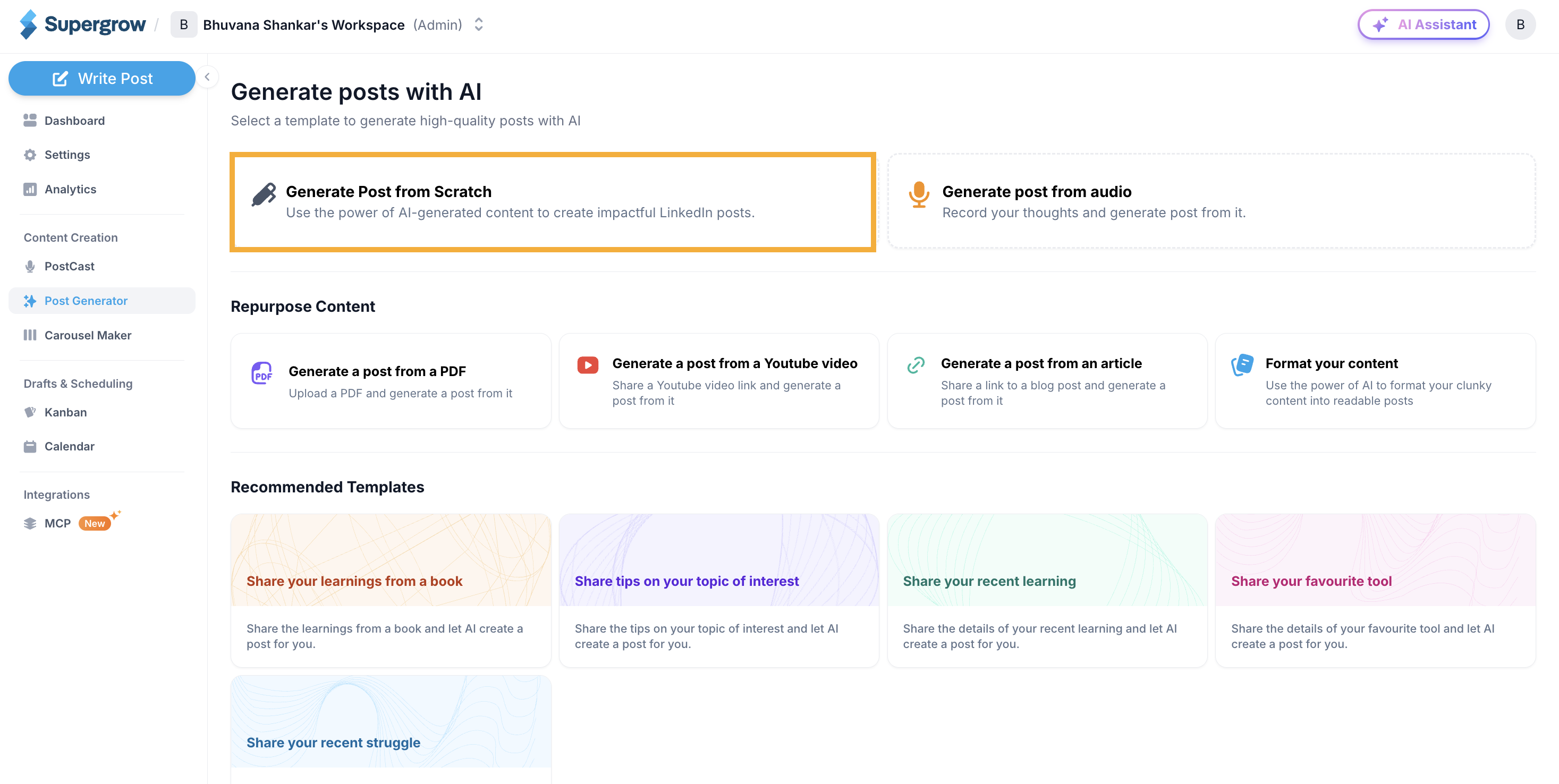The height and width of the screenshot is (784, 1559).
Task: Click the Repurpose Content heading
Action: click(302, 306)
